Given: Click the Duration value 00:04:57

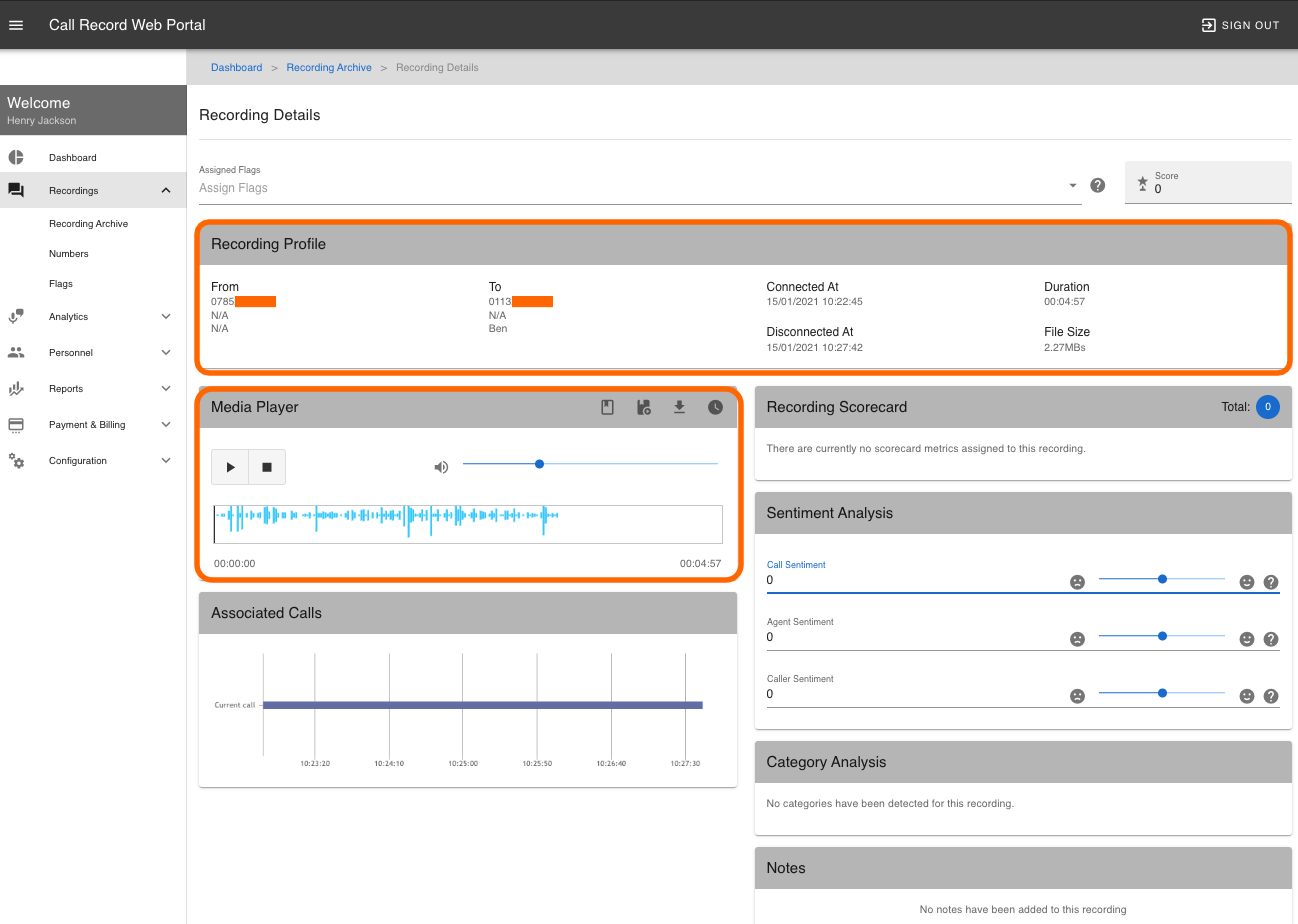Looking at the screenshot, I should (1065, 302).
